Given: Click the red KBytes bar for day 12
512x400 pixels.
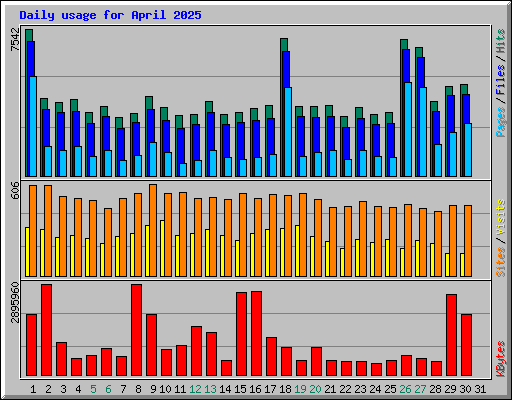Looking at the screenshot, I should [197, 351].
